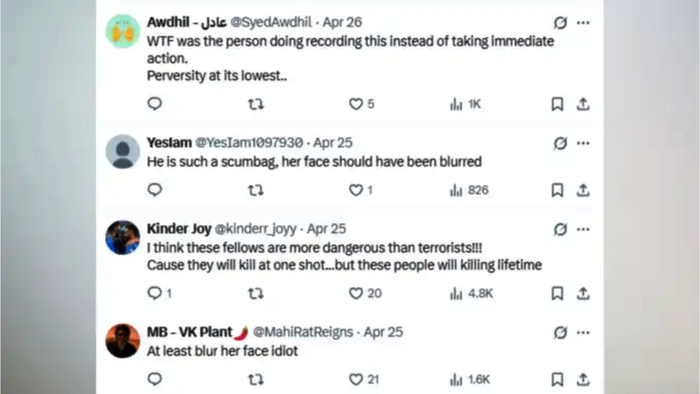Bookmark Awdhil's tweet
This screenshot has height=394, width=700.
tap(557, 104)
